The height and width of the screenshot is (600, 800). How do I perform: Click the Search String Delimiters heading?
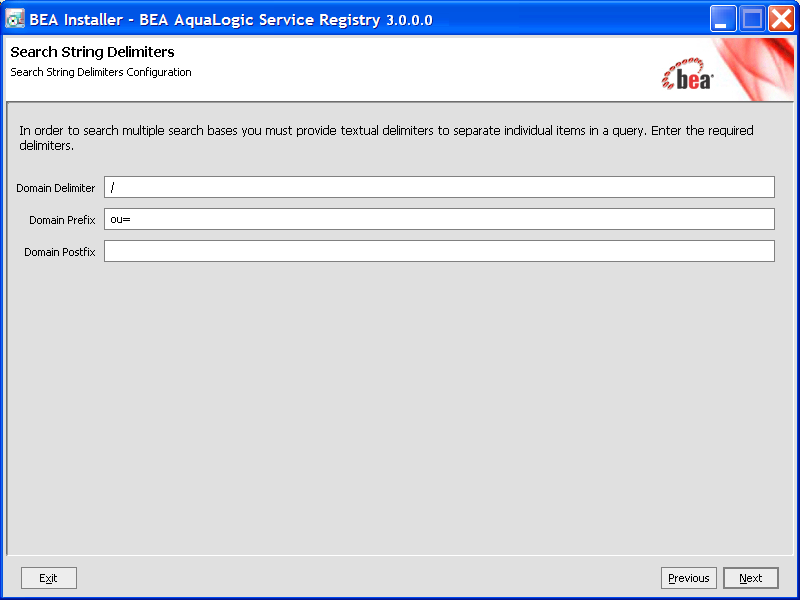(92, 52)
